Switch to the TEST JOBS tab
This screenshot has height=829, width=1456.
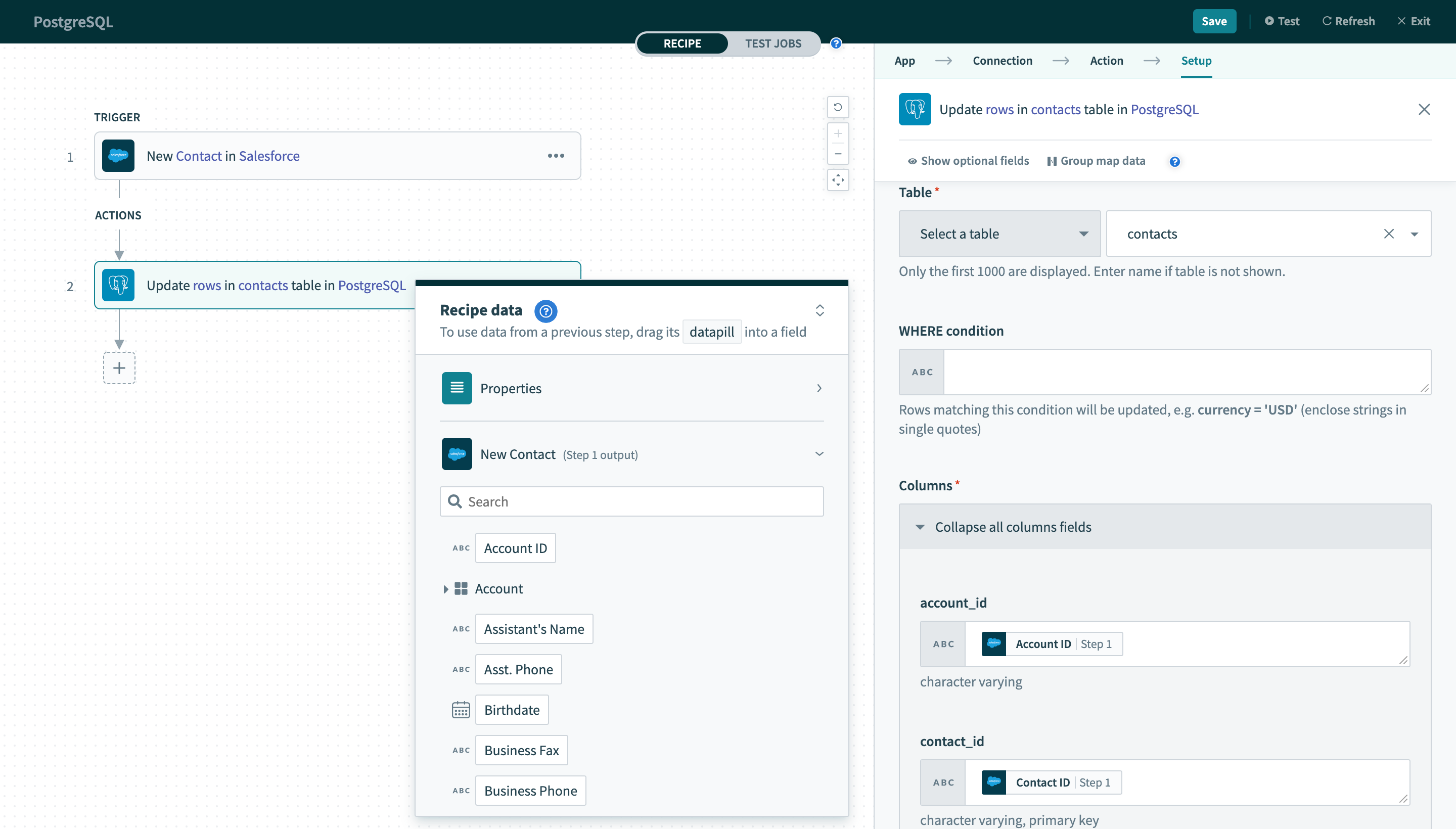coord(774,43)
